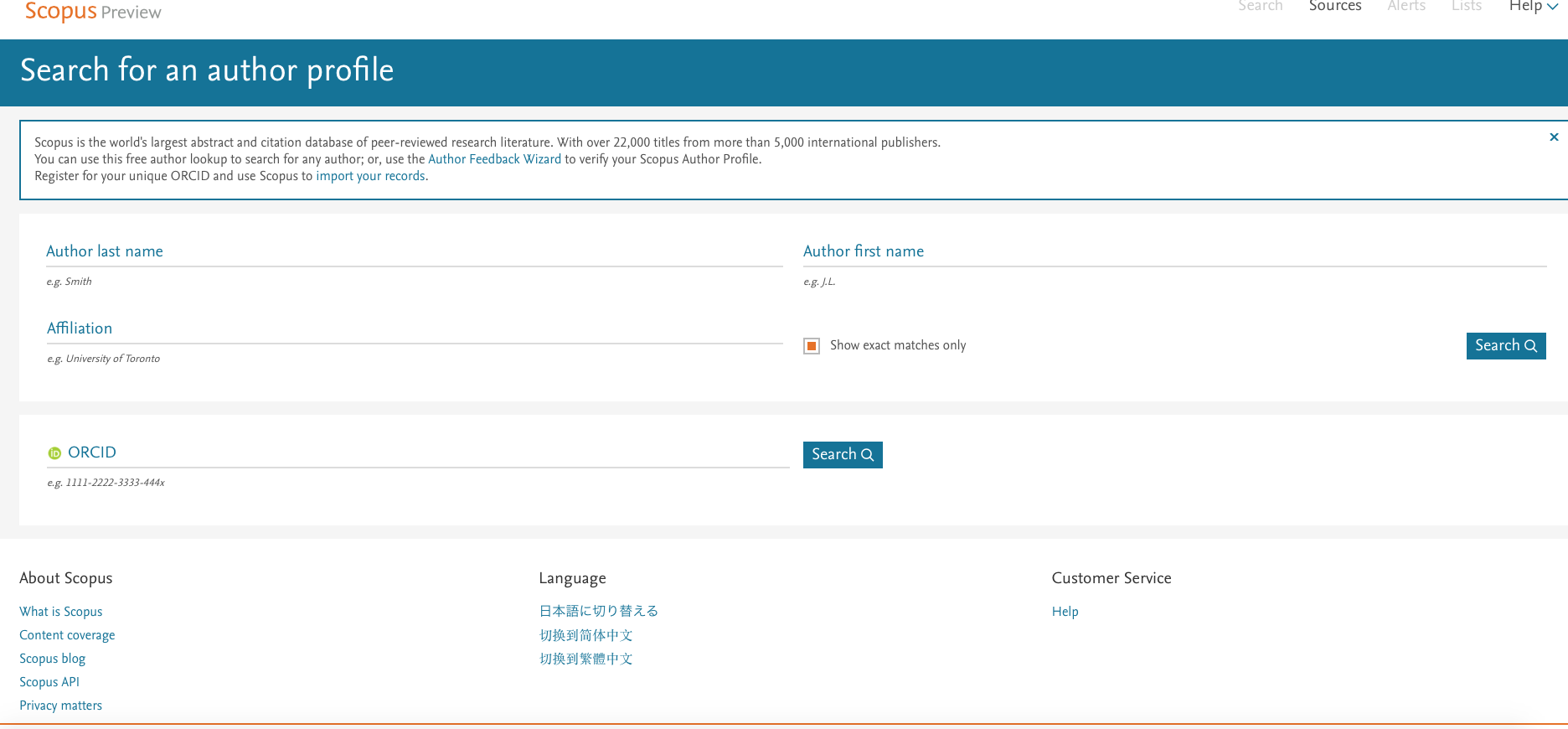Expand the Help dropdown menu

pyautogui.click(x=1533, y=7)
